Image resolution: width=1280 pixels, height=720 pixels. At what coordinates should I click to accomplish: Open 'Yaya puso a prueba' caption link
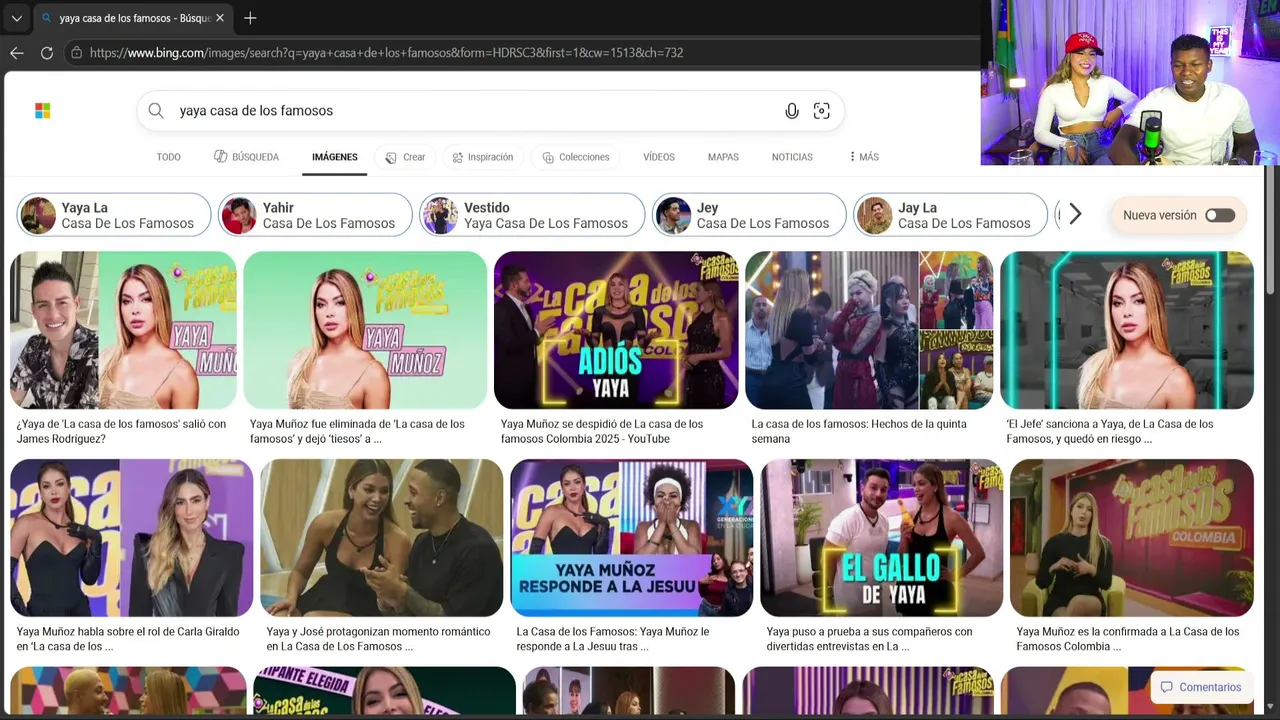[869, 639]
